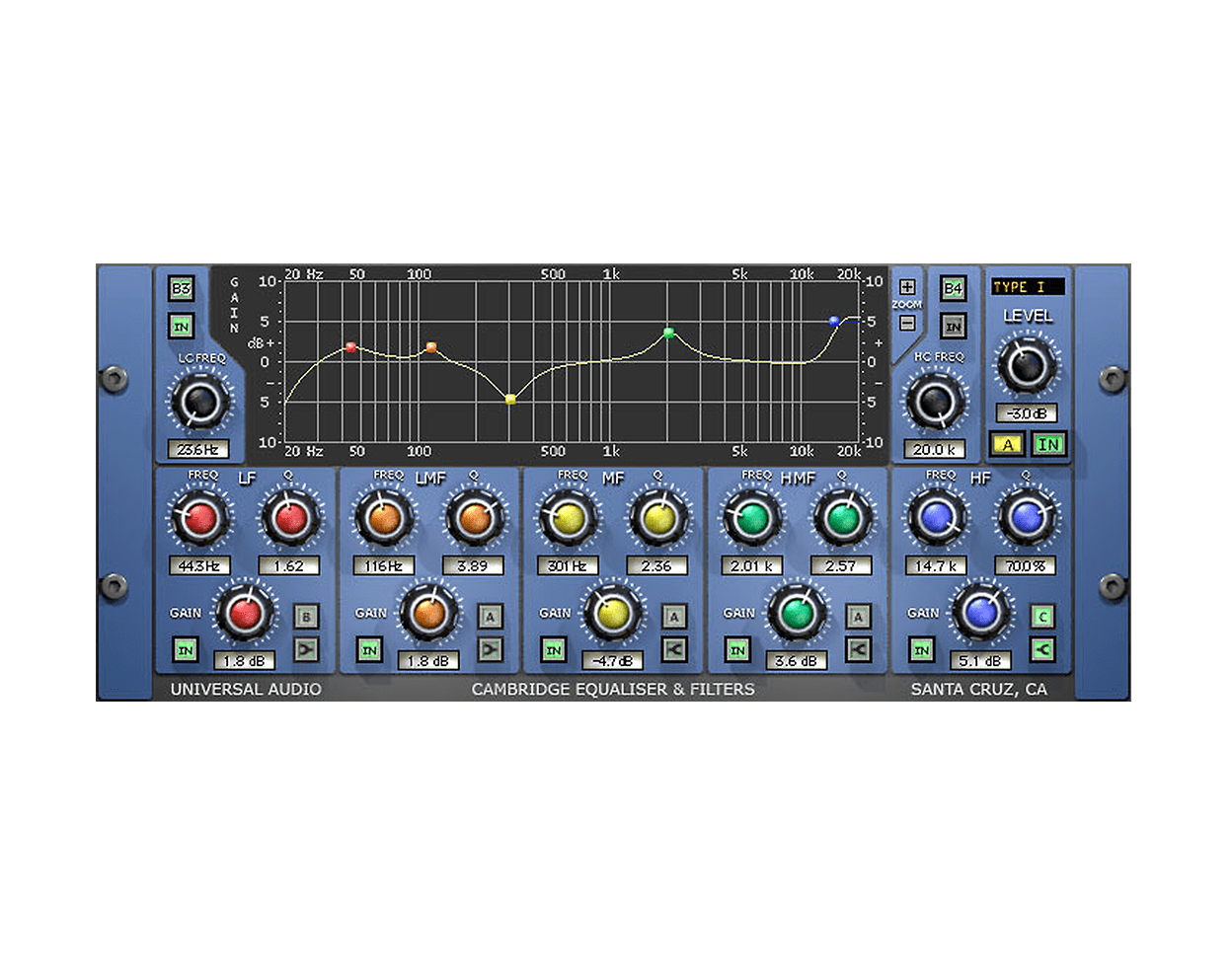Click the blue HF GAIN knob
Image resolution: width=1232 pixels, height=967 pixels.
coord(980,613)
